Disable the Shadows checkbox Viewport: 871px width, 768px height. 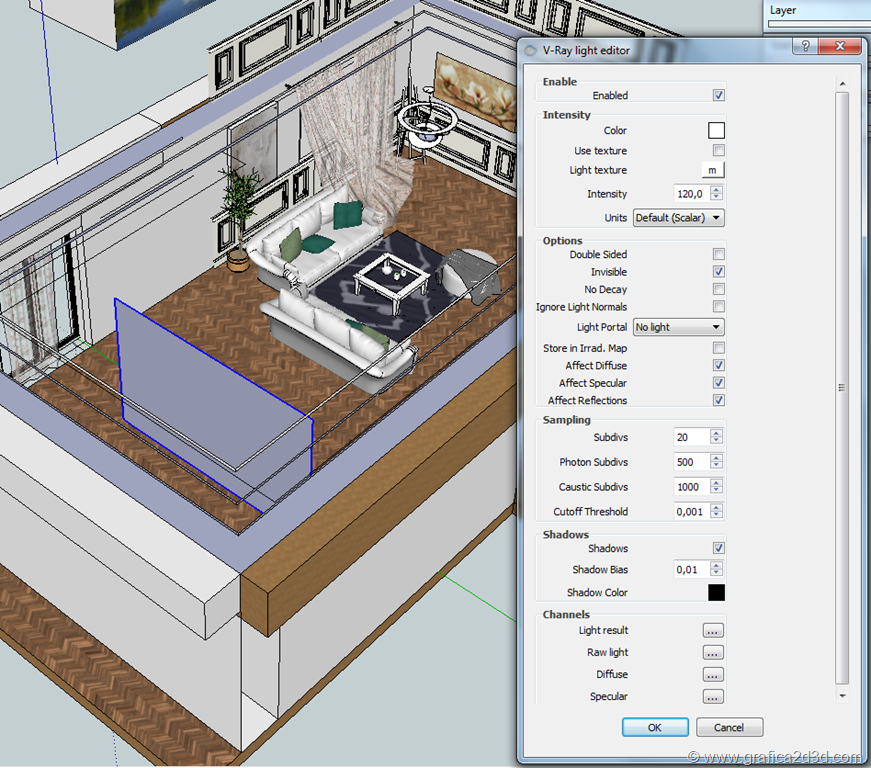pyautogui.click(x=718, y=549)
